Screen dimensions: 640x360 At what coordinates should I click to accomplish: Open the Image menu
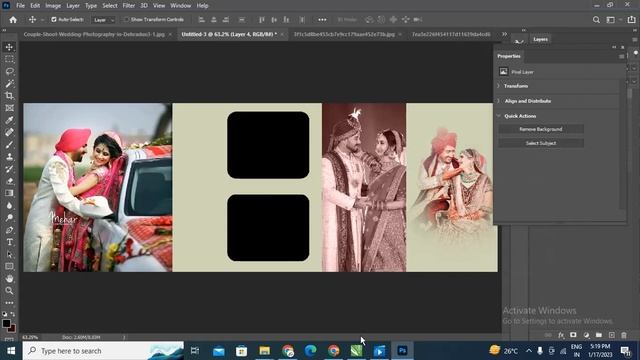coord(53,6)
